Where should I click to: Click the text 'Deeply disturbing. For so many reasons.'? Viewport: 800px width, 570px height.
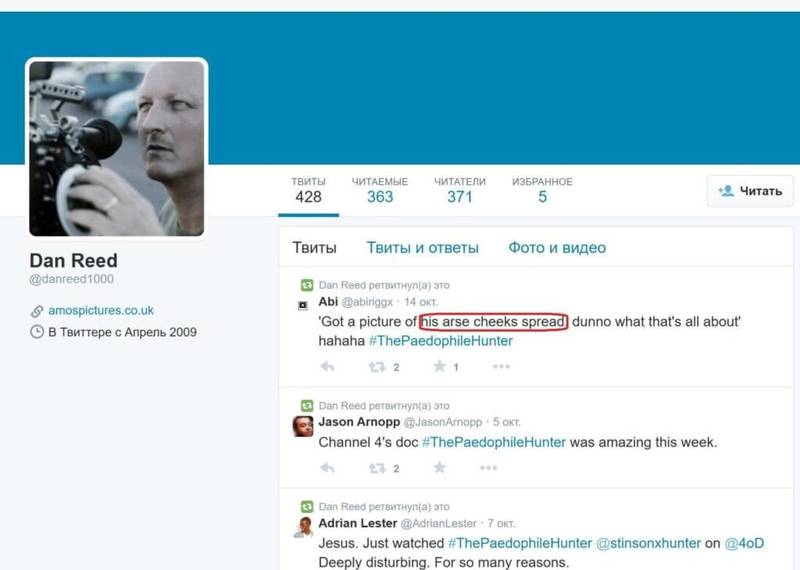click(x=443, y=562)
